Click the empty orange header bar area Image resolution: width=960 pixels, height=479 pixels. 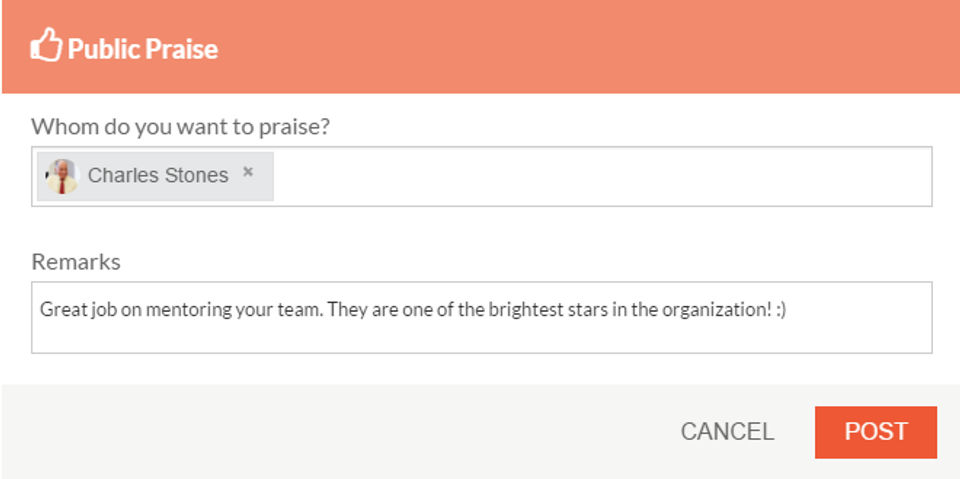[600, 47]
